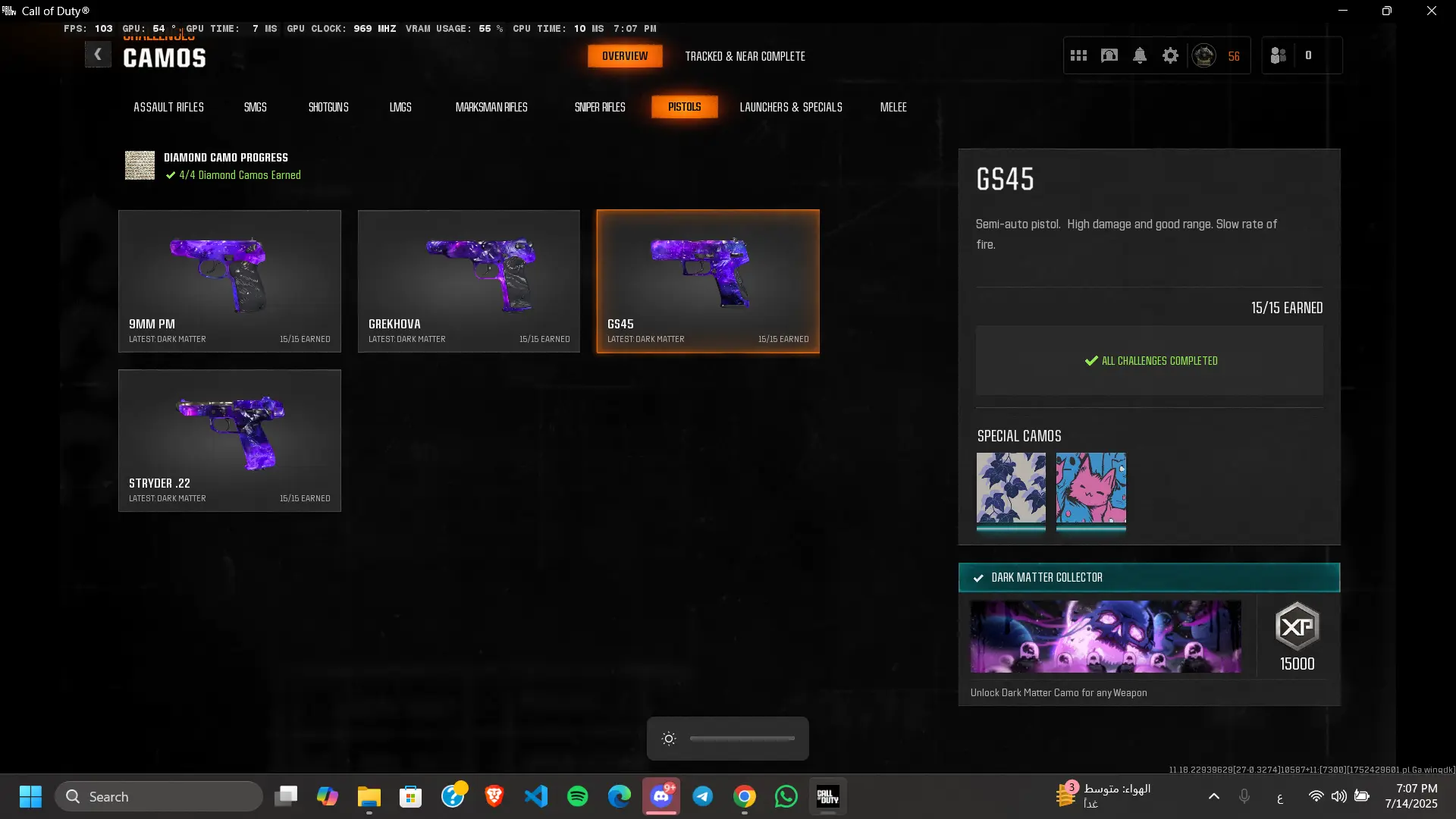Go back using the left chevron arrow
The height and width of the screenshot is (819, 1456).
tap(98, 55)
